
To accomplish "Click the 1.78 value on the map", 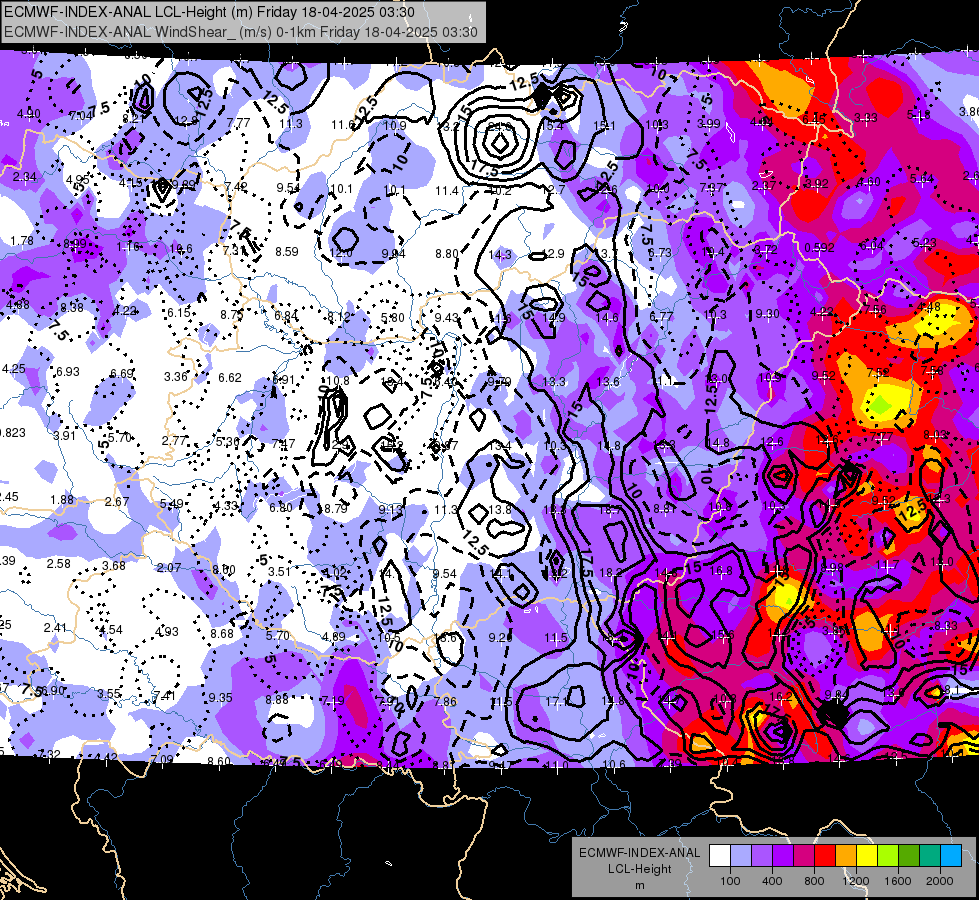I will (22, 240).
